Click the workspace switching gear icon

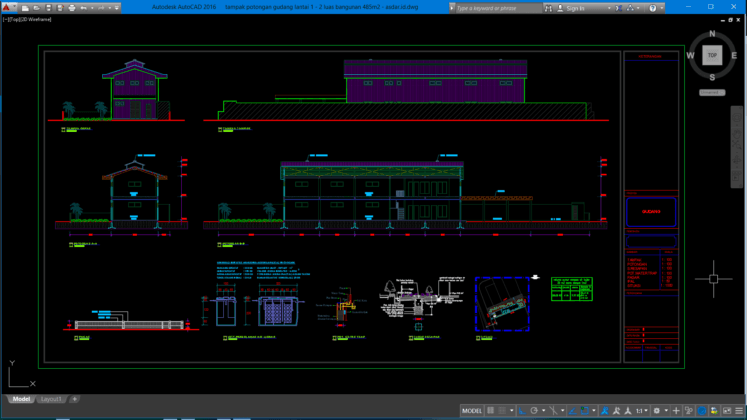point(657,411)
